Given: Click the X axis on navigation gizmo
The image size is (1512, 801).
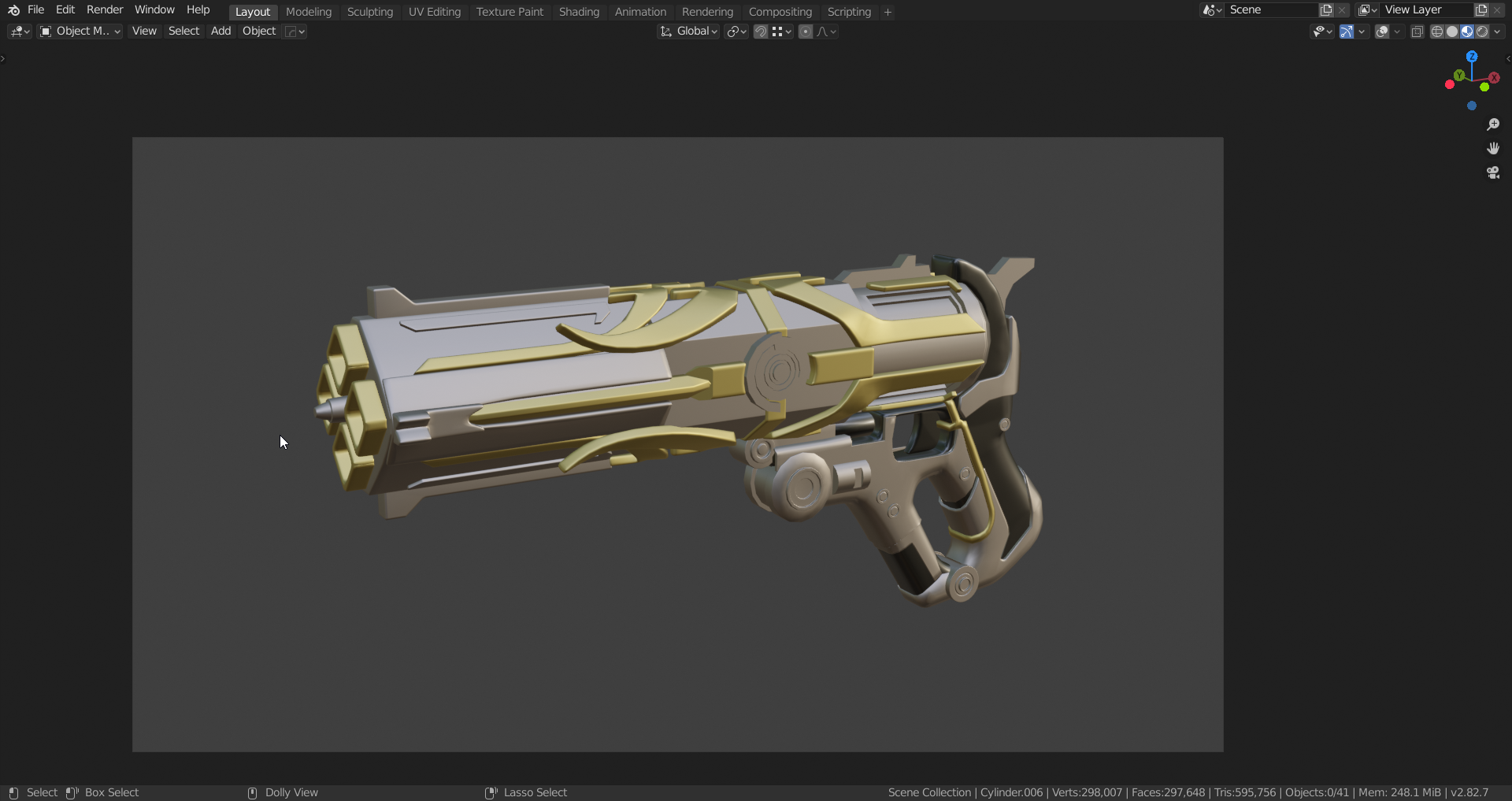Looking at the screenshot, I should [1494, 78].
